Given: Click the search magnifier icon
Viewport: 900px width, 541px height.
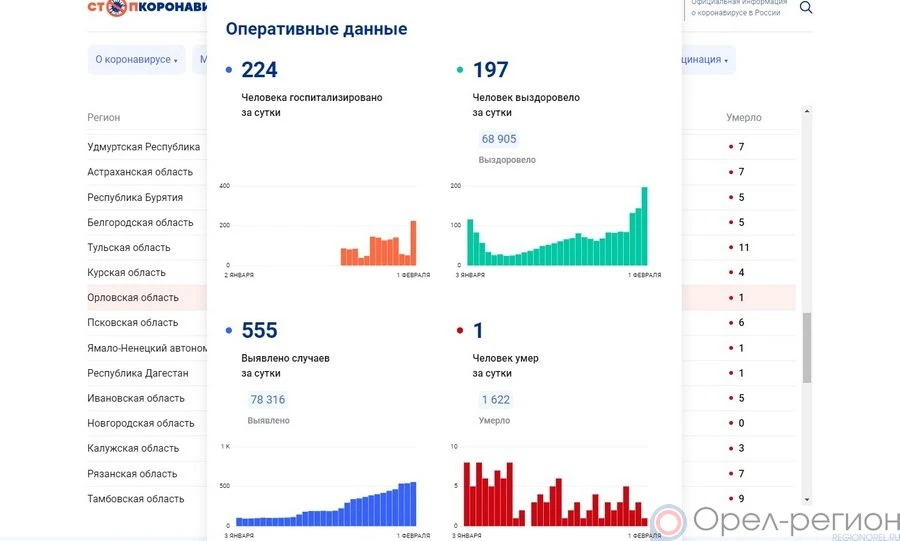Looking at the screenshot, I should 805,8.
